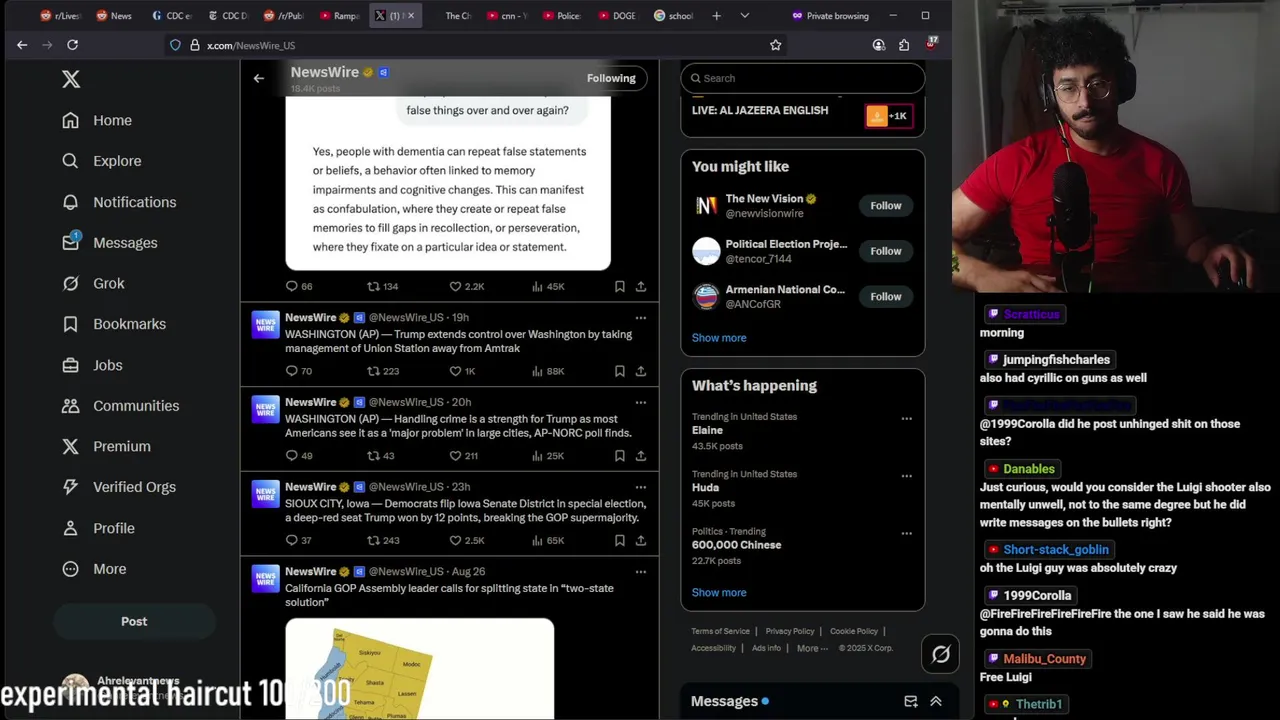Compose new message in Messages drawer
The image size is (1280, 720).
(911, 702)
